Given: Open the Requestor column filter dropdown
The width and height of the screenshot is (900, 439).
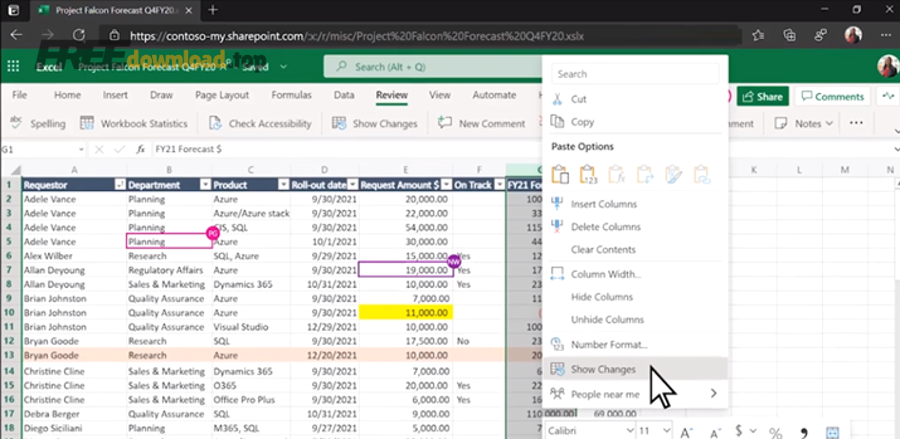Looking at the screenshot, I should point(120,185).
